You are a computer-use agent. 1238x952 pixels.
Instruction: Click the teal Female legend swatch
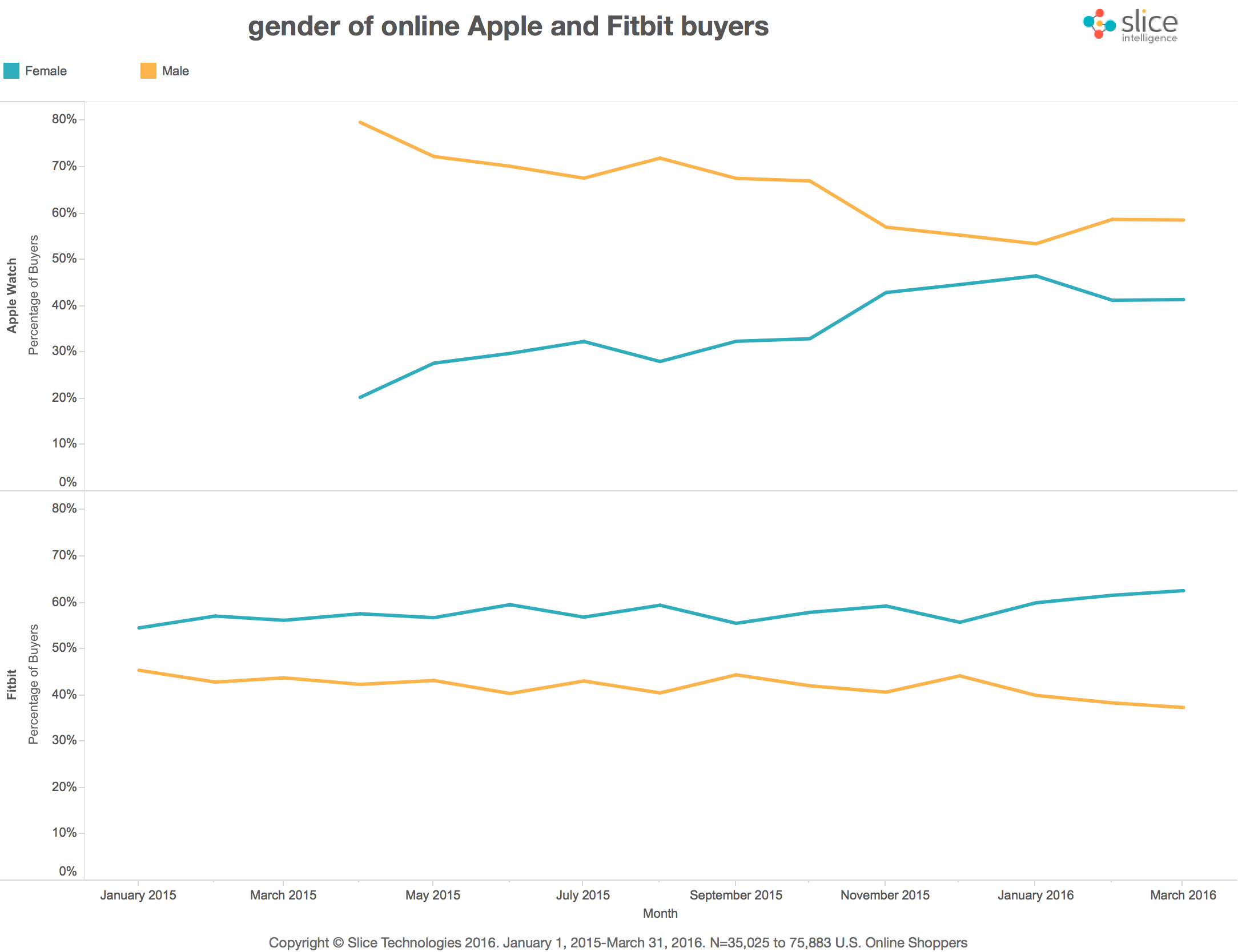11,71
